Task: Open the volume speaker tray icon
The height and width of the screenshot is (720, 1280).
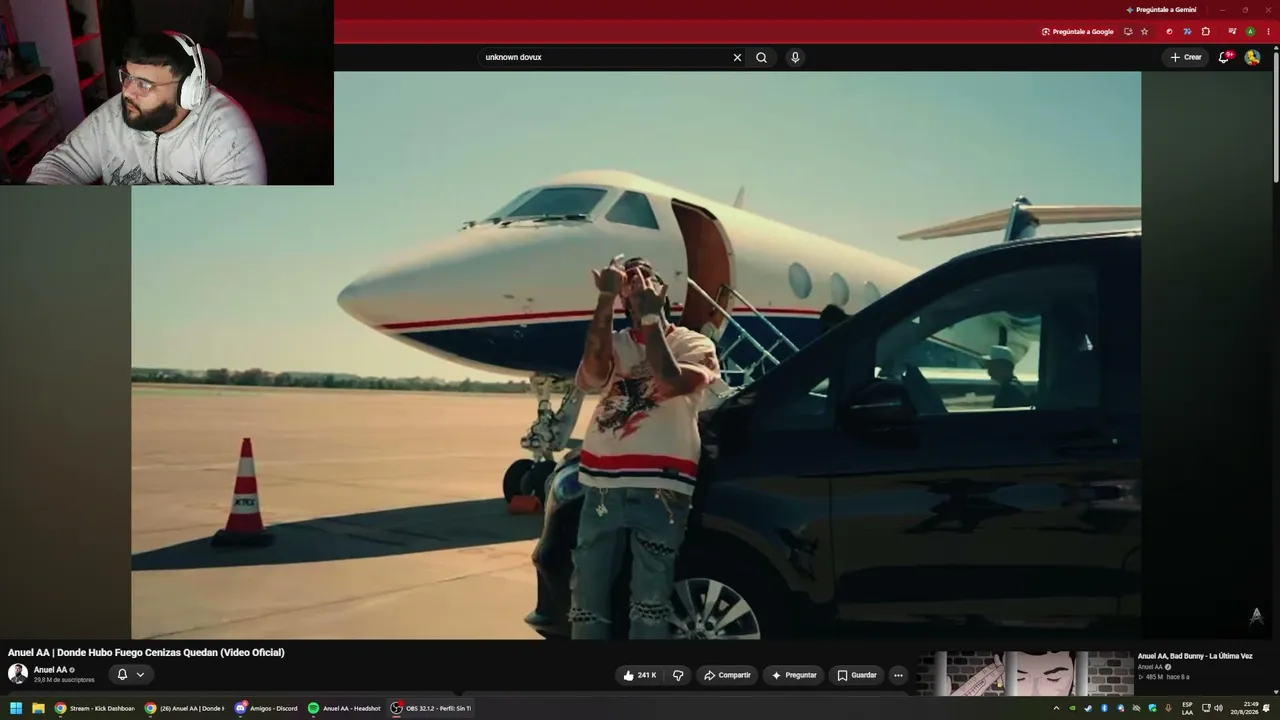Action: [x=1218, y=708]
